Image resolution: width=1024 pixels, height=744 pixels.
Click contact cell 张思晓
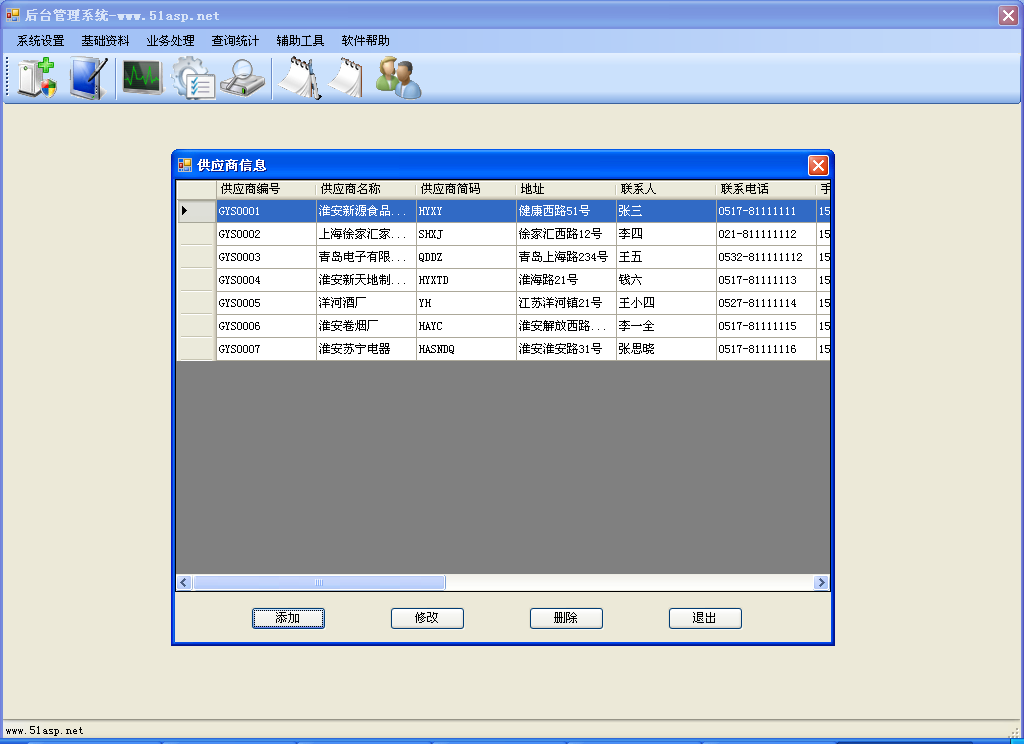pyautogui.click(x=666, y=348)
